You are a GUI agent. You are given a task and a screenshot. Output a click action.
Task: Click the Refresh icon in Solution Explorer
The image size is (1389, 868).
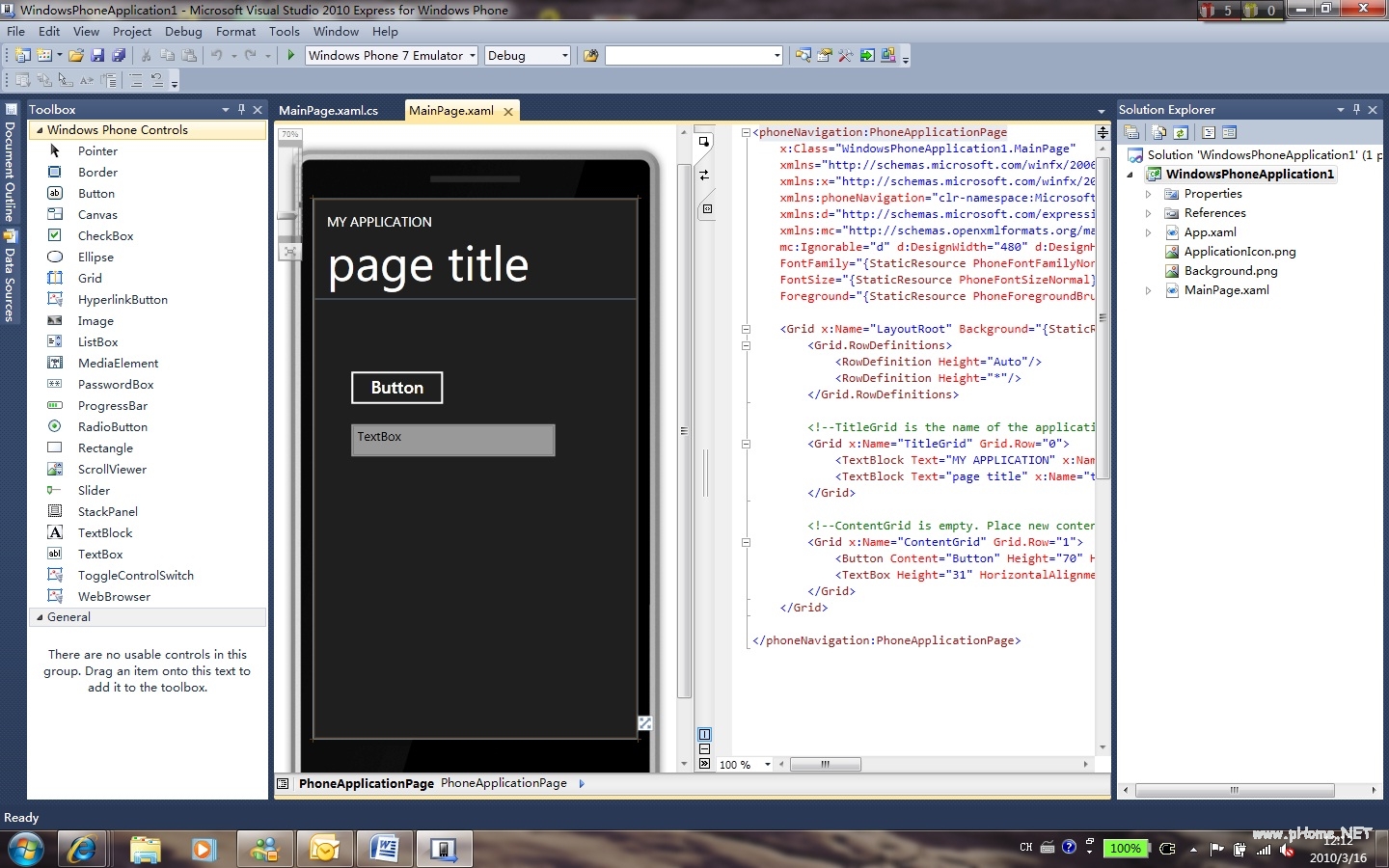[1180, 133]
